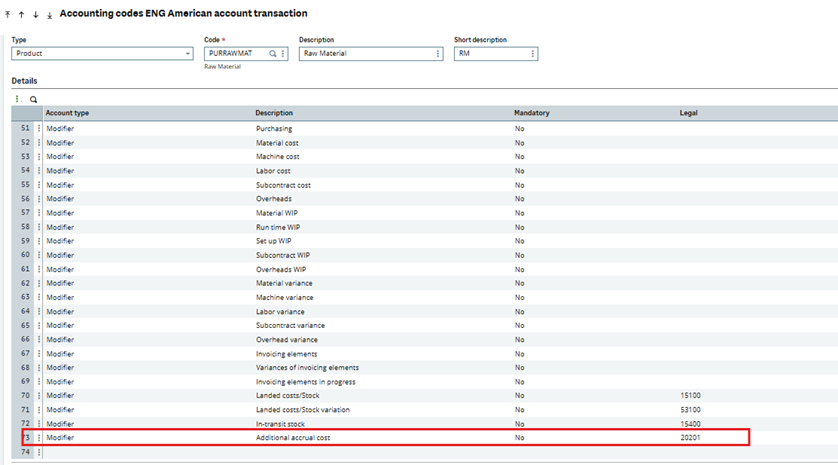Viewport: 838px width, 465px height.
Task: Open row 74 empty line actions menu
Action: (x=39, y=452)
